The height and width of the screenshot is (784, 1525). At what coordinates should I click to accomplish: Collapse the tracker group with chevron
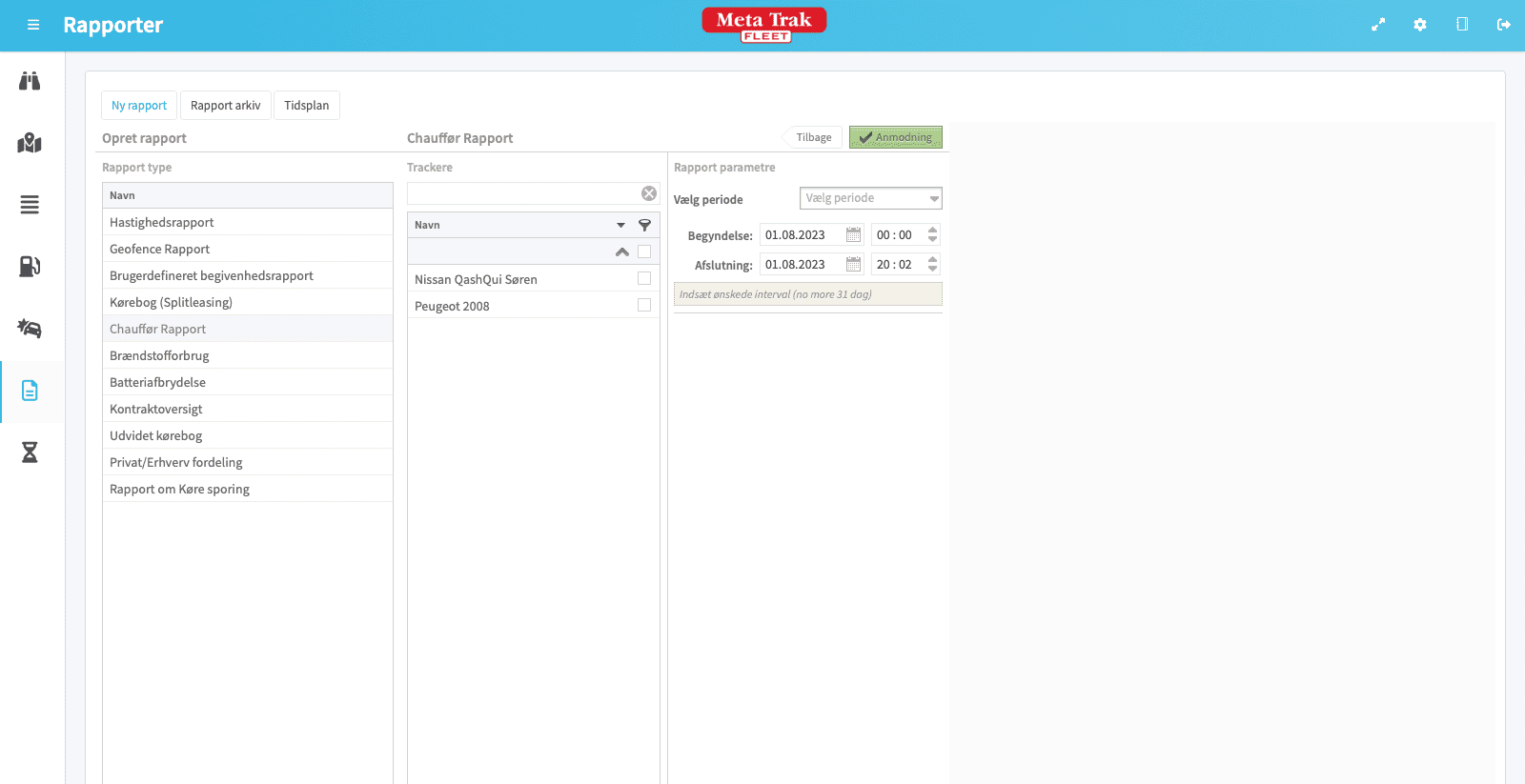(622, 252)
